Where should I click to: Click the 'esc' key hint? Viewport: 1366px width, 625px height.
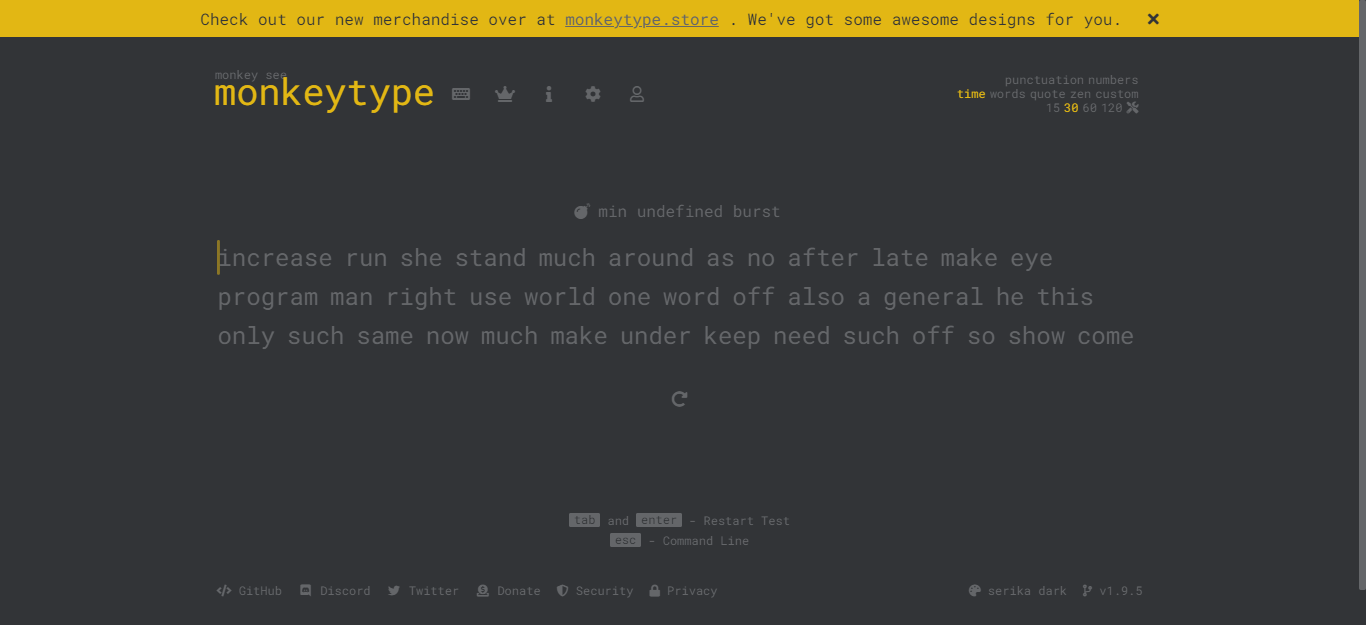click(x=625, y=541)
